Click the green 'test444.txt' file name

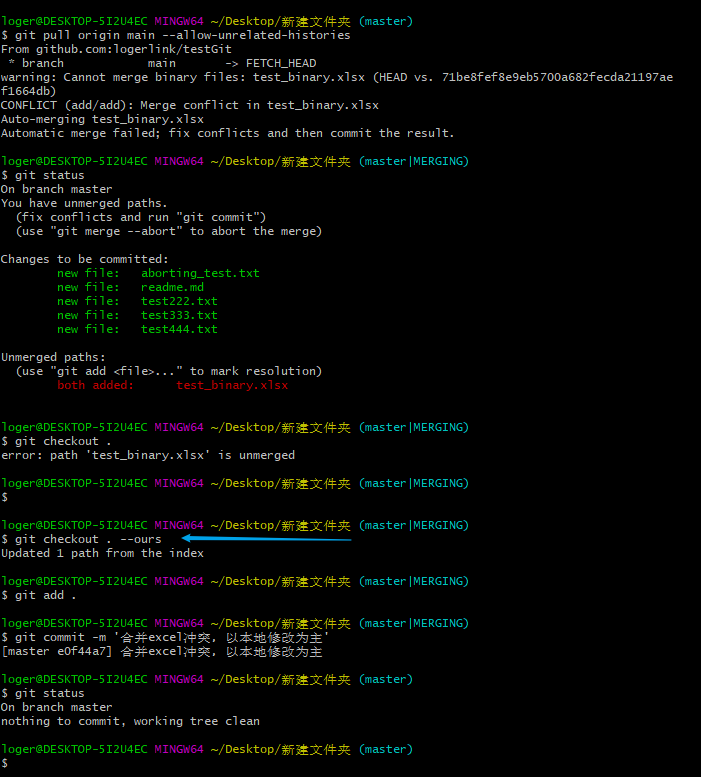click(179, 329)
